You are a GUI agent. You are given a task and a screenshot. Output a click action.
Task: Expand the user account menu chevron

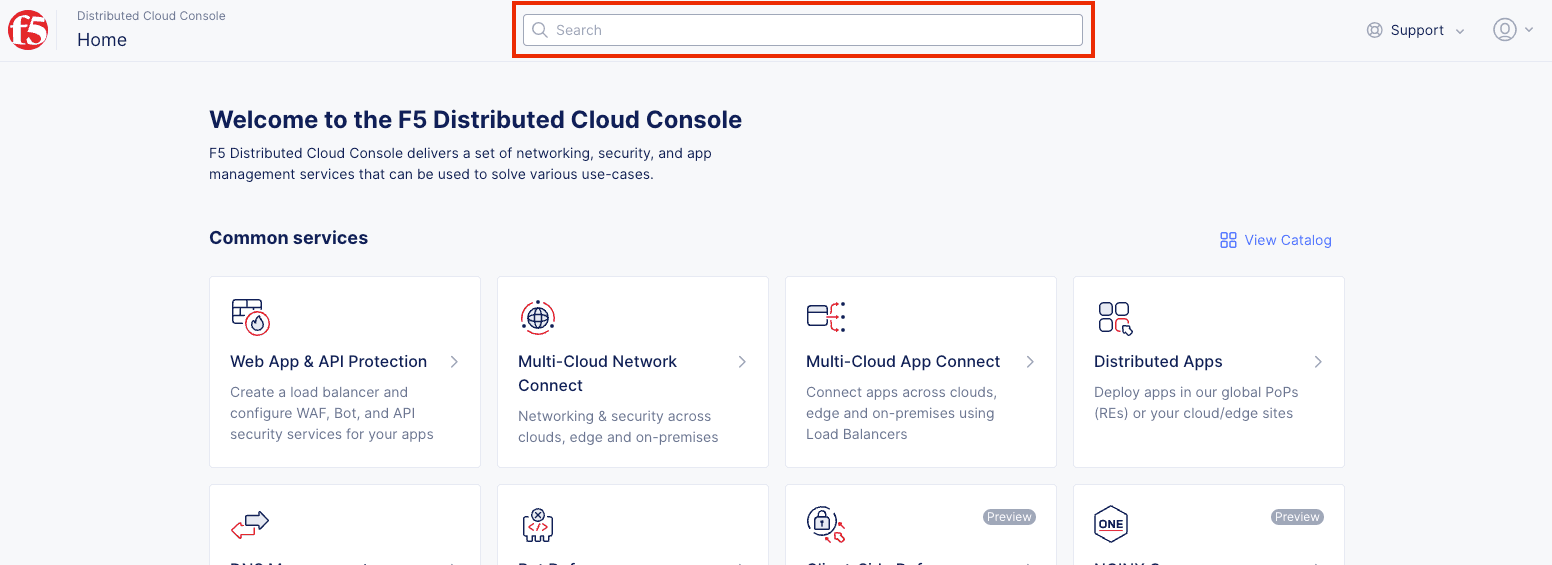click(1529, 30)
